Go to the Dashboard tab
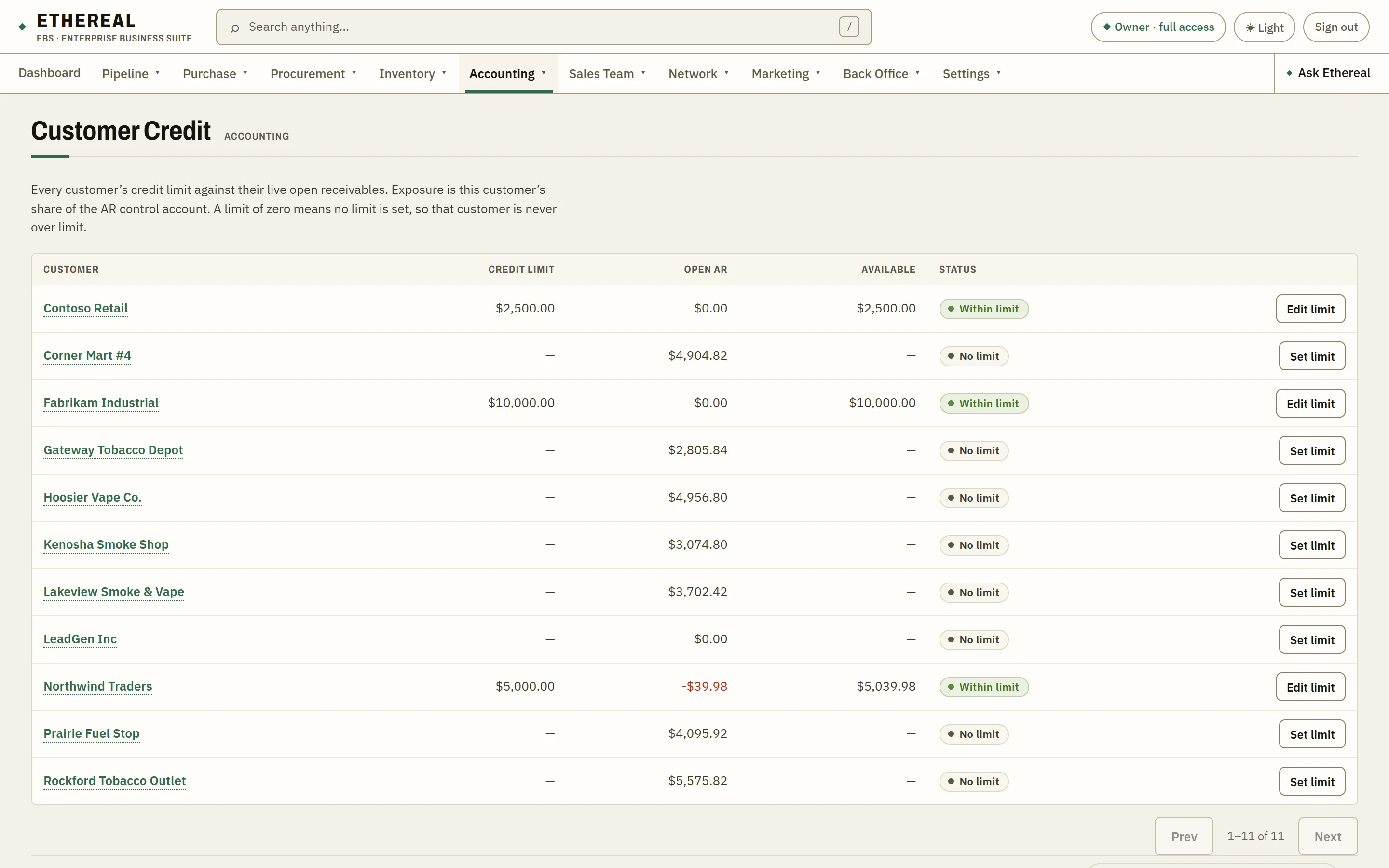Viewport: 1389px width, 868px height. coord(49,73)
